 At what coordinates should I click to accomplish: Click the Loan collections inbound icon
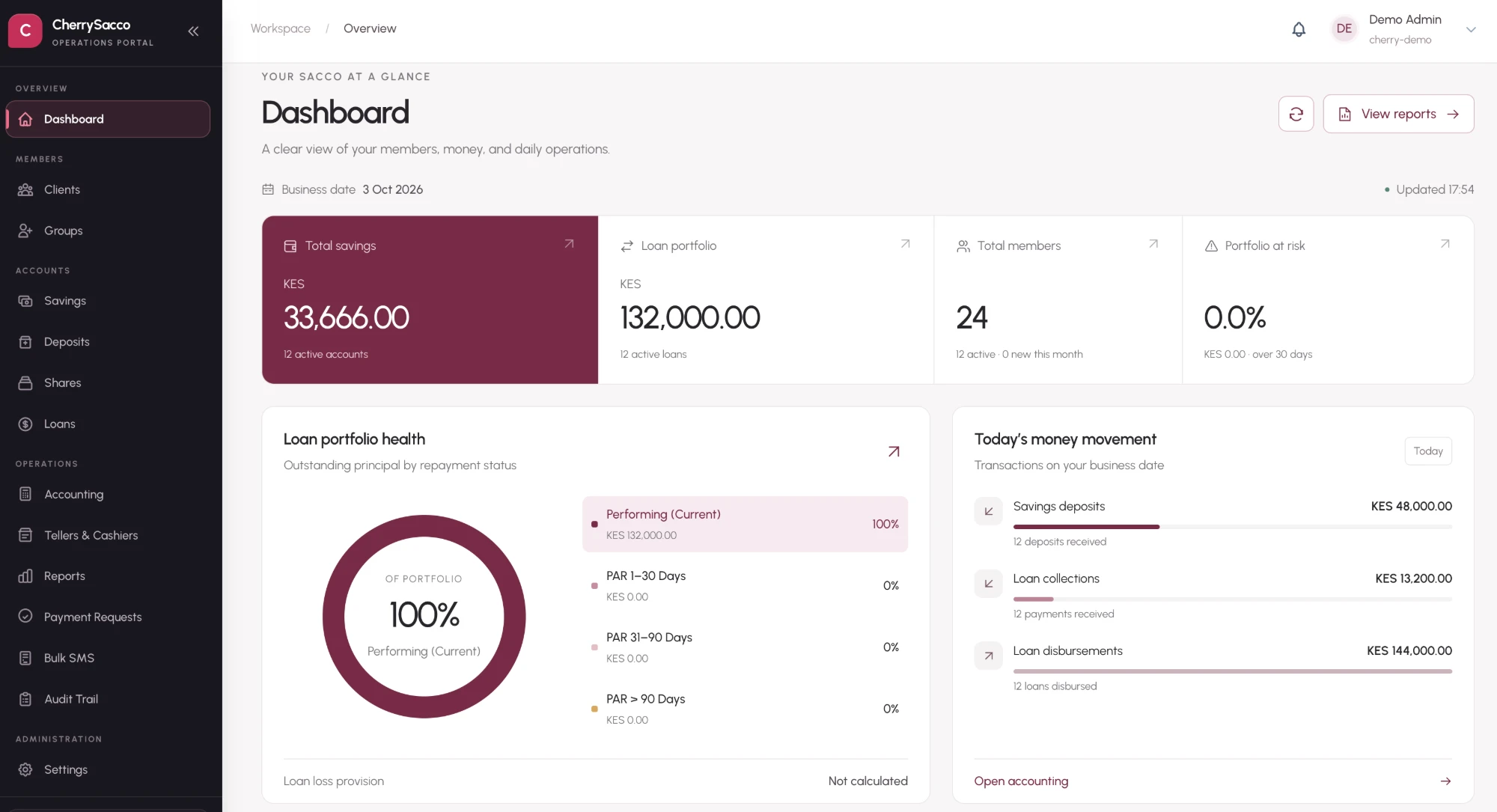pyautogui.click(x=988, y=584)
